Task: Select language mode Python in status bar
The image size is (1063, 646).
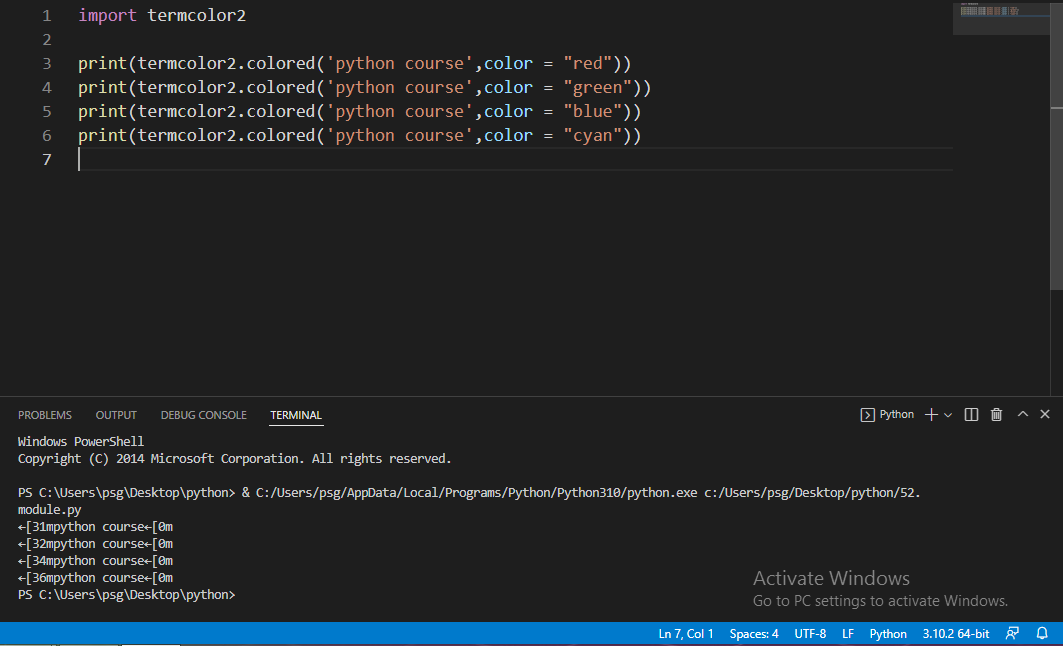Action: tap(888, 634)
